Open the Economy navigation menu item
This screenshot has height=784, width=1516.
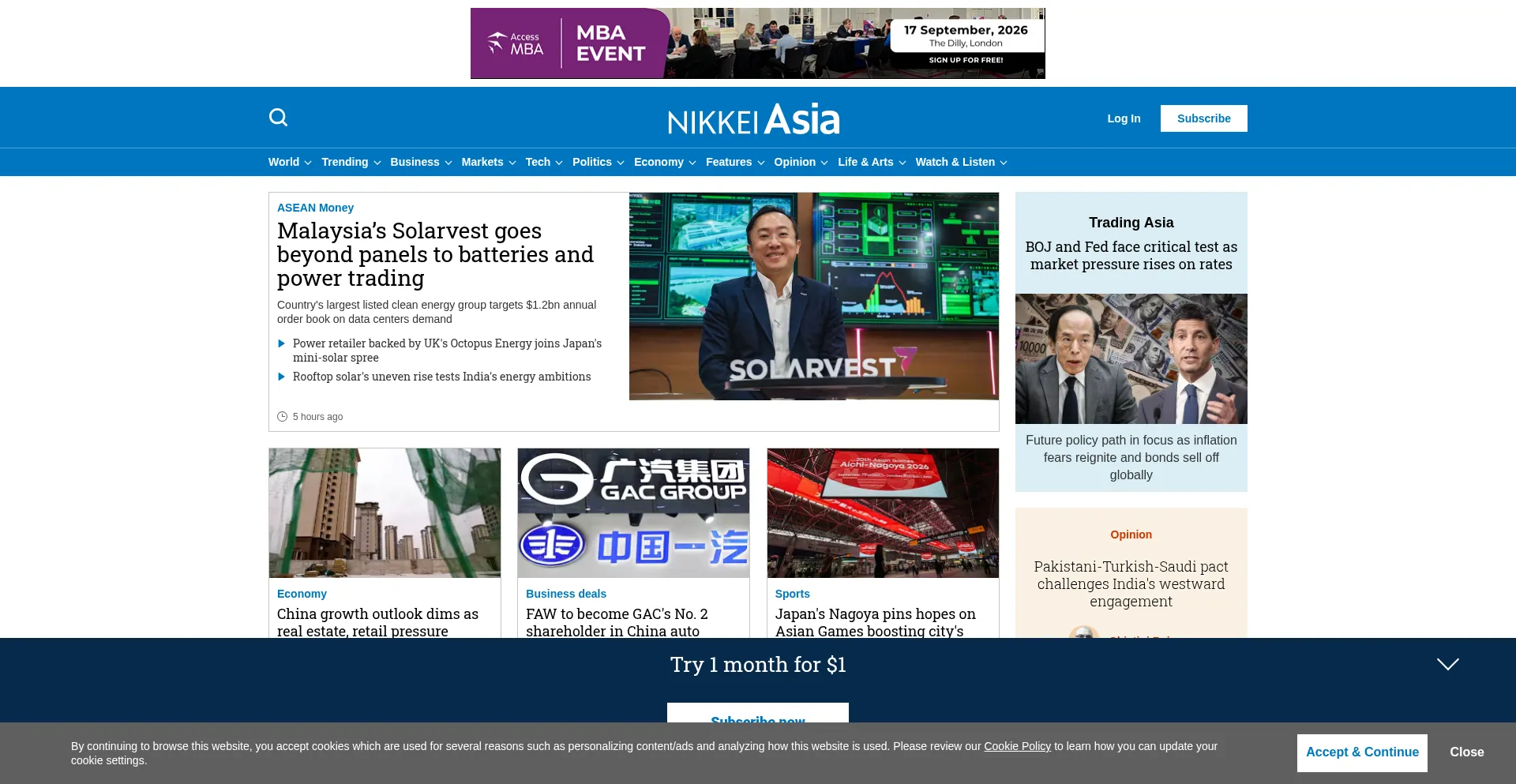pos(659,162)
